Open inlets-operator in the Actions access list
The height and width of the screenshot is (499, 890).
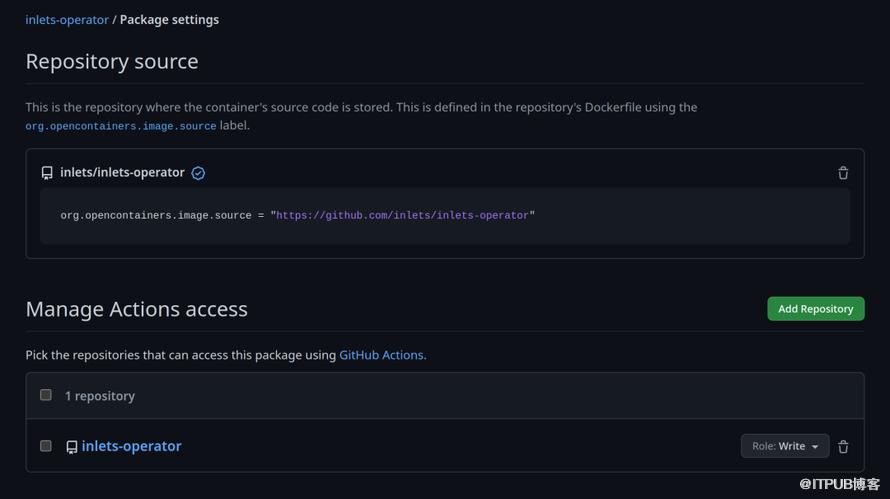tap(132, 446)
